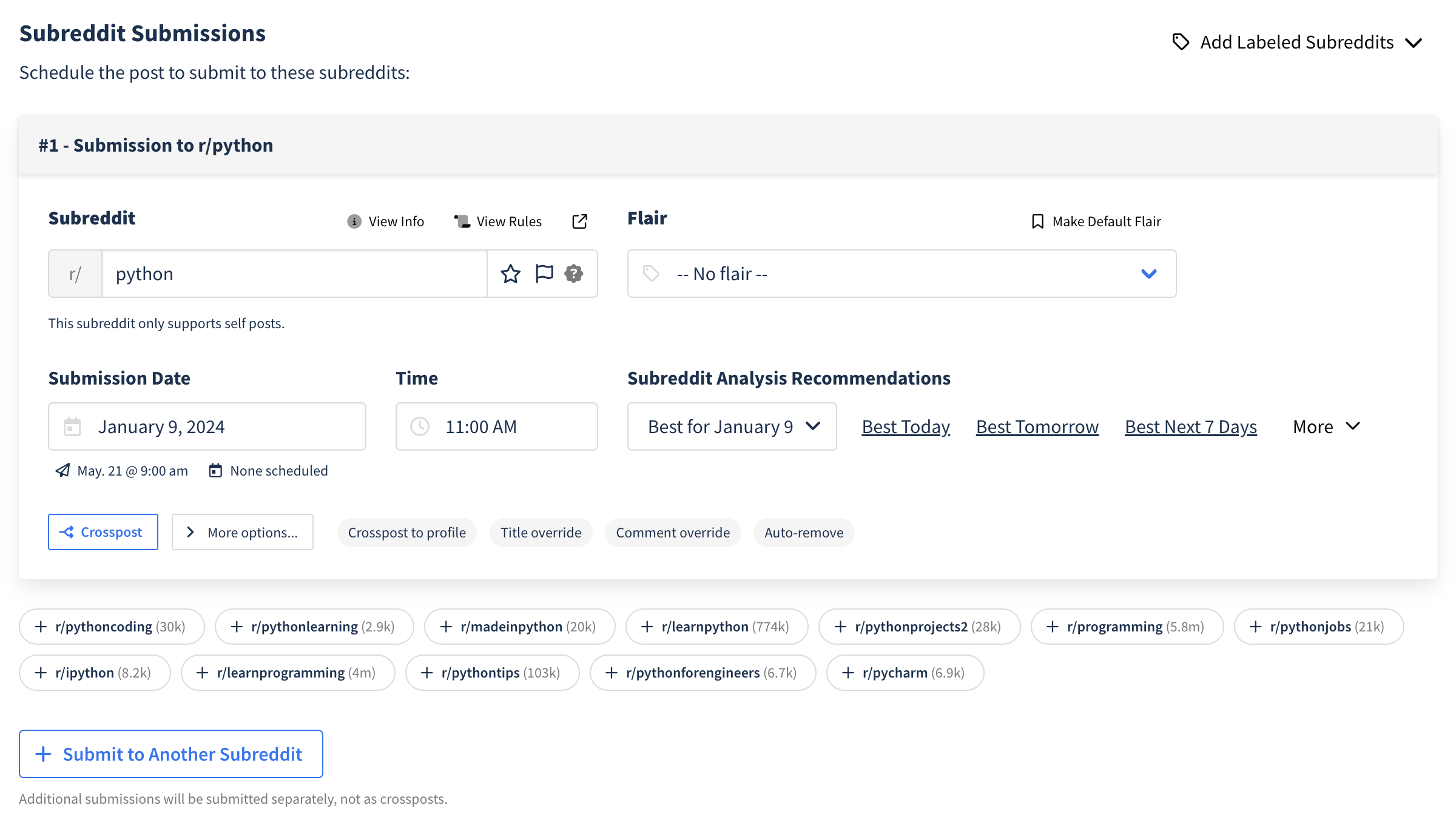The width and height of the screenshot is (1456, 831).
Task: Click the None scheduled calendar icon
Action: click(x=215, y=471)
